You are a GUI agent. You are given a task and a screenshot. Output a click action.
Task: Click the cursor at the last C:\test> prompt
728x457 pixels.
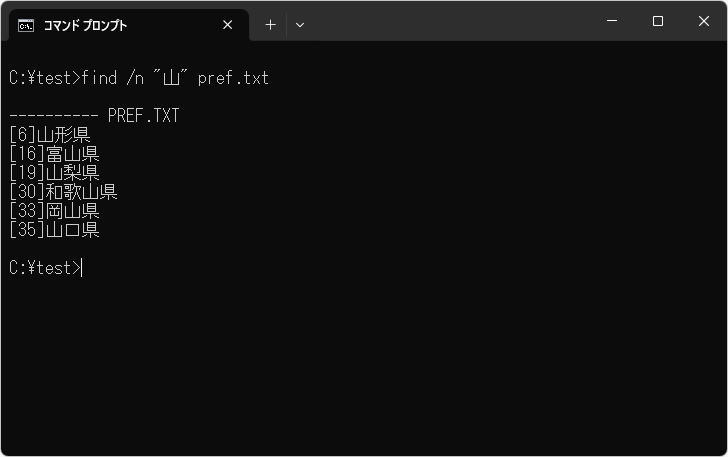click(82, 268)
